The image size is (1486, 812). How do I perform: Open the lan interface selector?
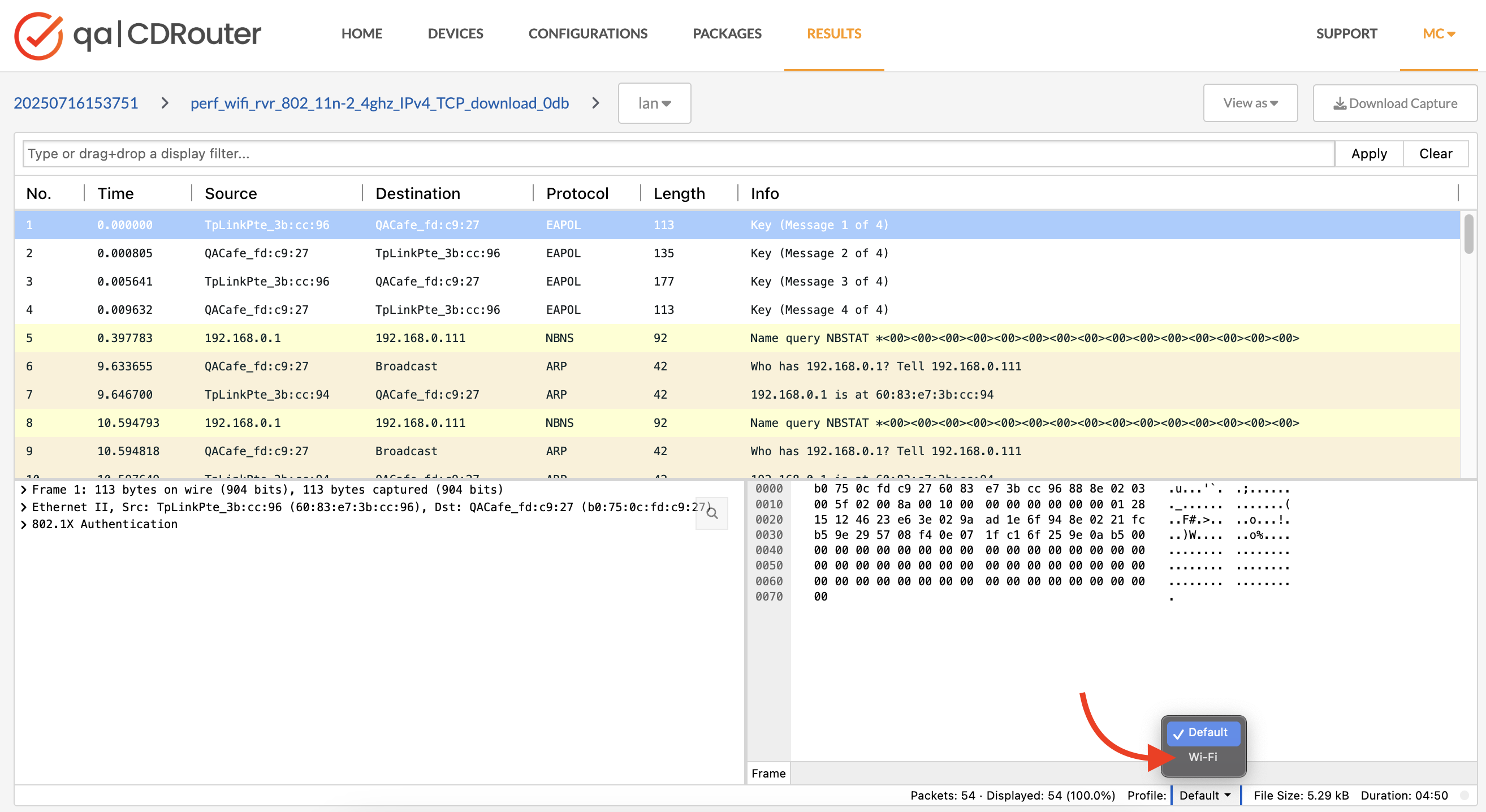click(654, 103)
